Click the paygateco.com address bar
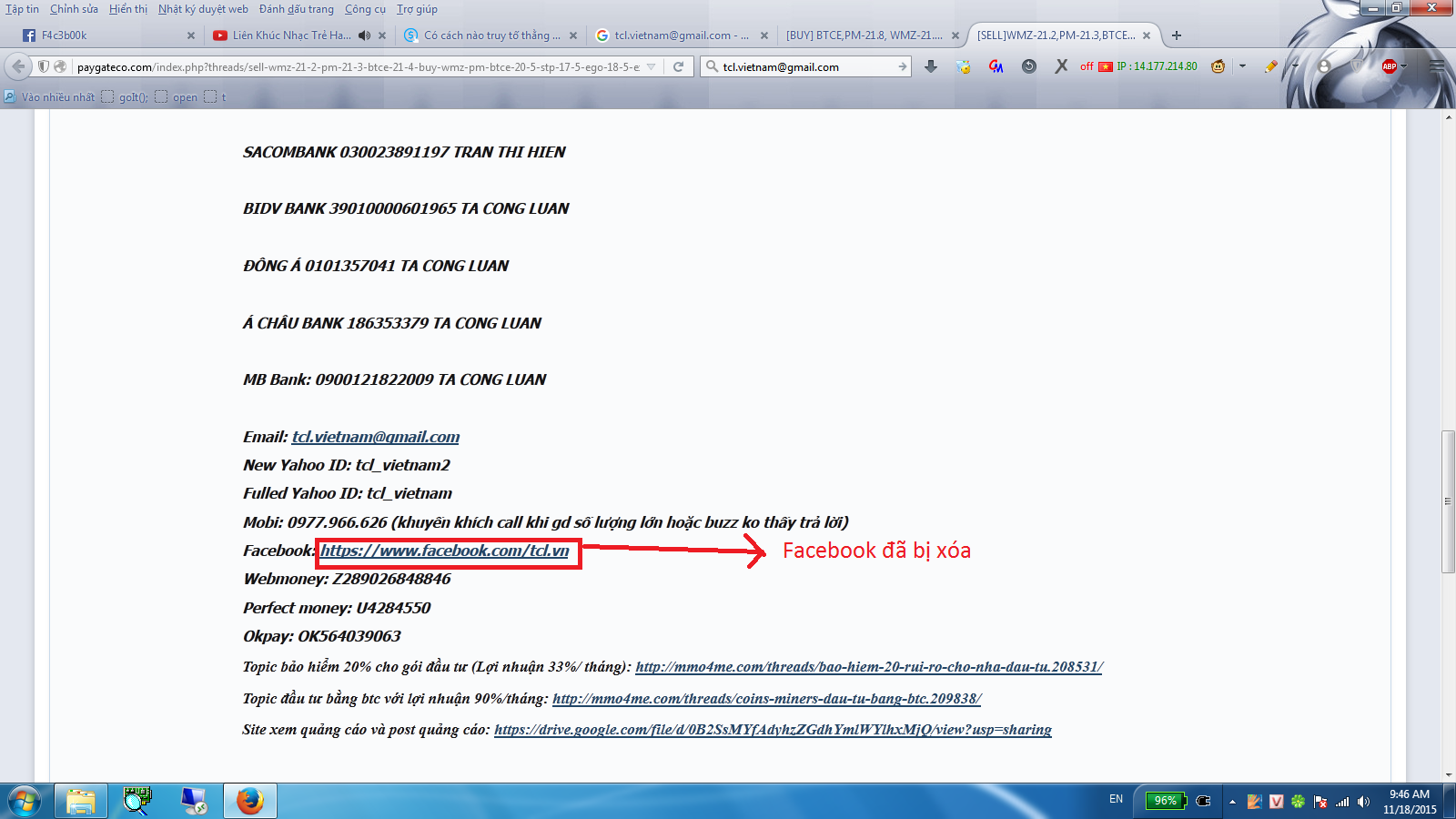This screenshot has width=1456, height=819. [358, 66]
